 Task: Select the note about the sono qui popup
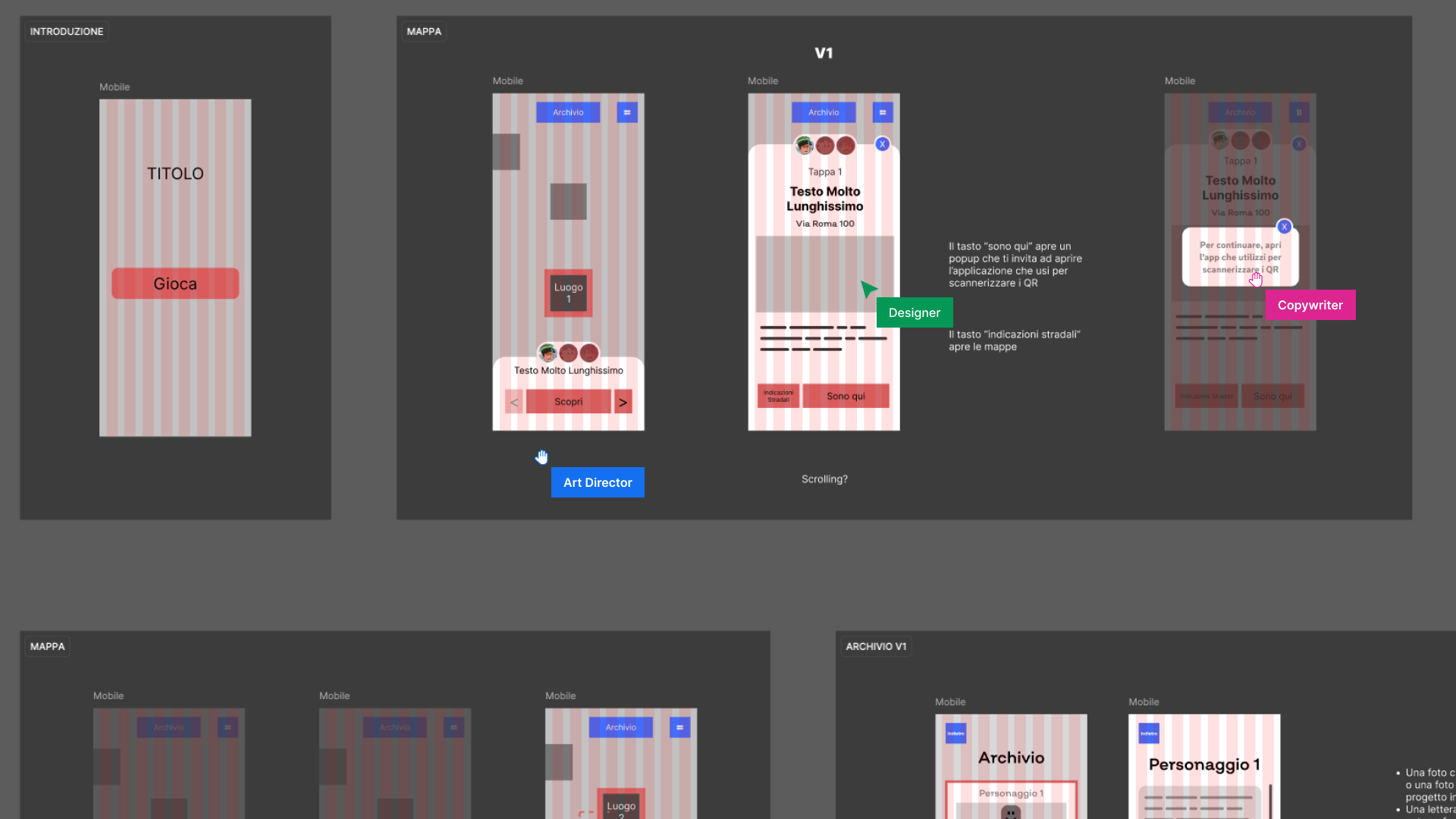[1015, 265]
